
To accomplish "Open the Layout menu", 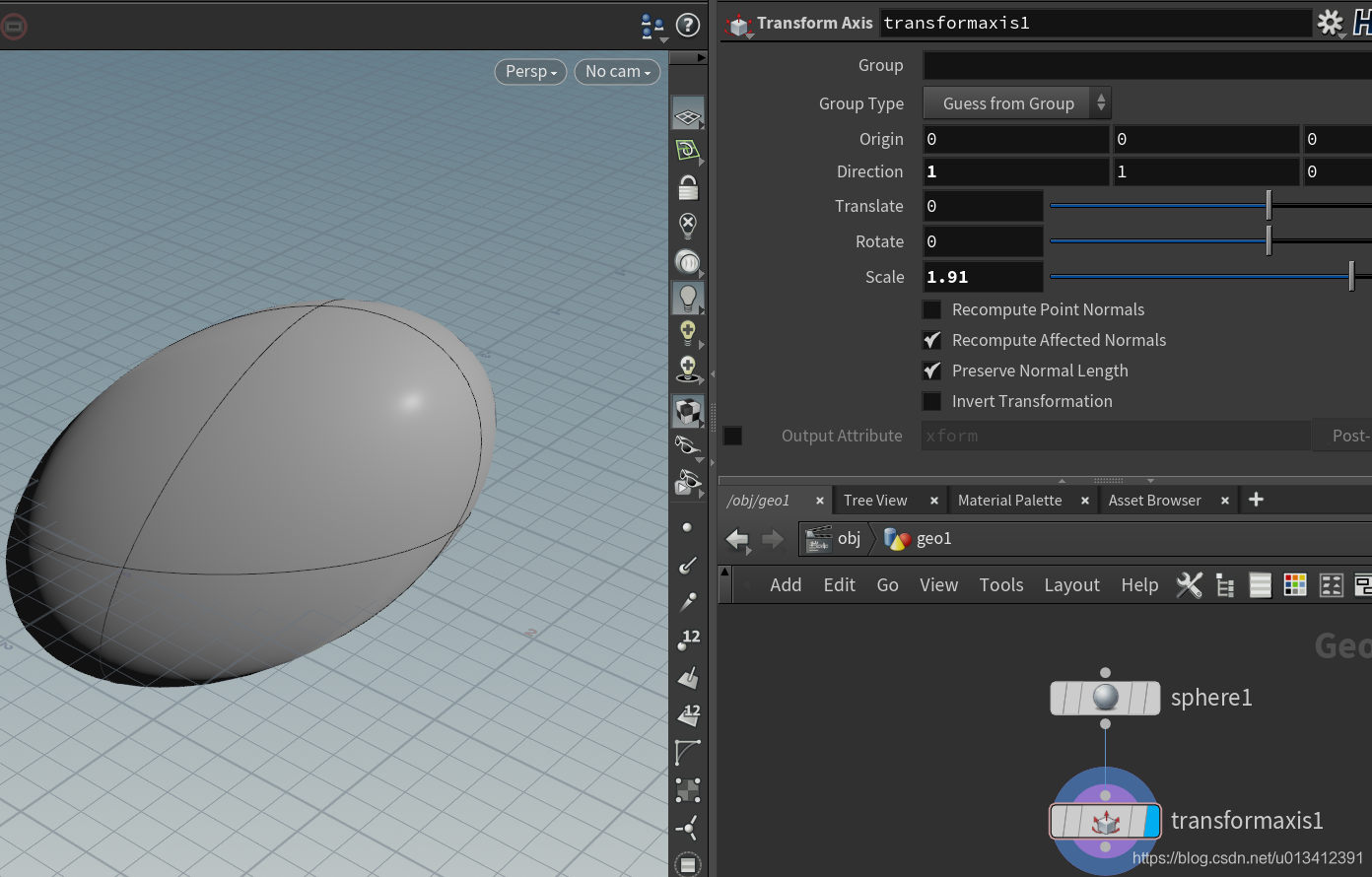I will pyautogui.click(x=1072, y=585).
